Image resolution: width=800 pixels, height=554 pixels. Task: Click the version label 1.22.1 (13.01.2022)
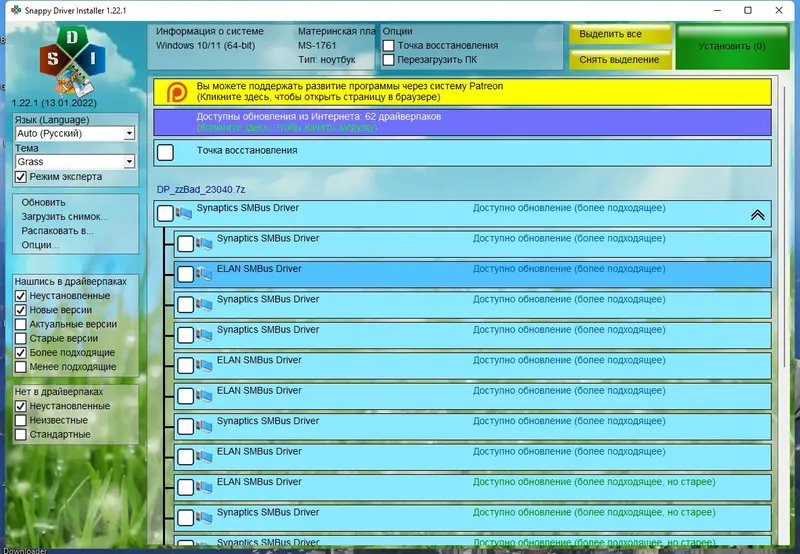pos(54,103)
